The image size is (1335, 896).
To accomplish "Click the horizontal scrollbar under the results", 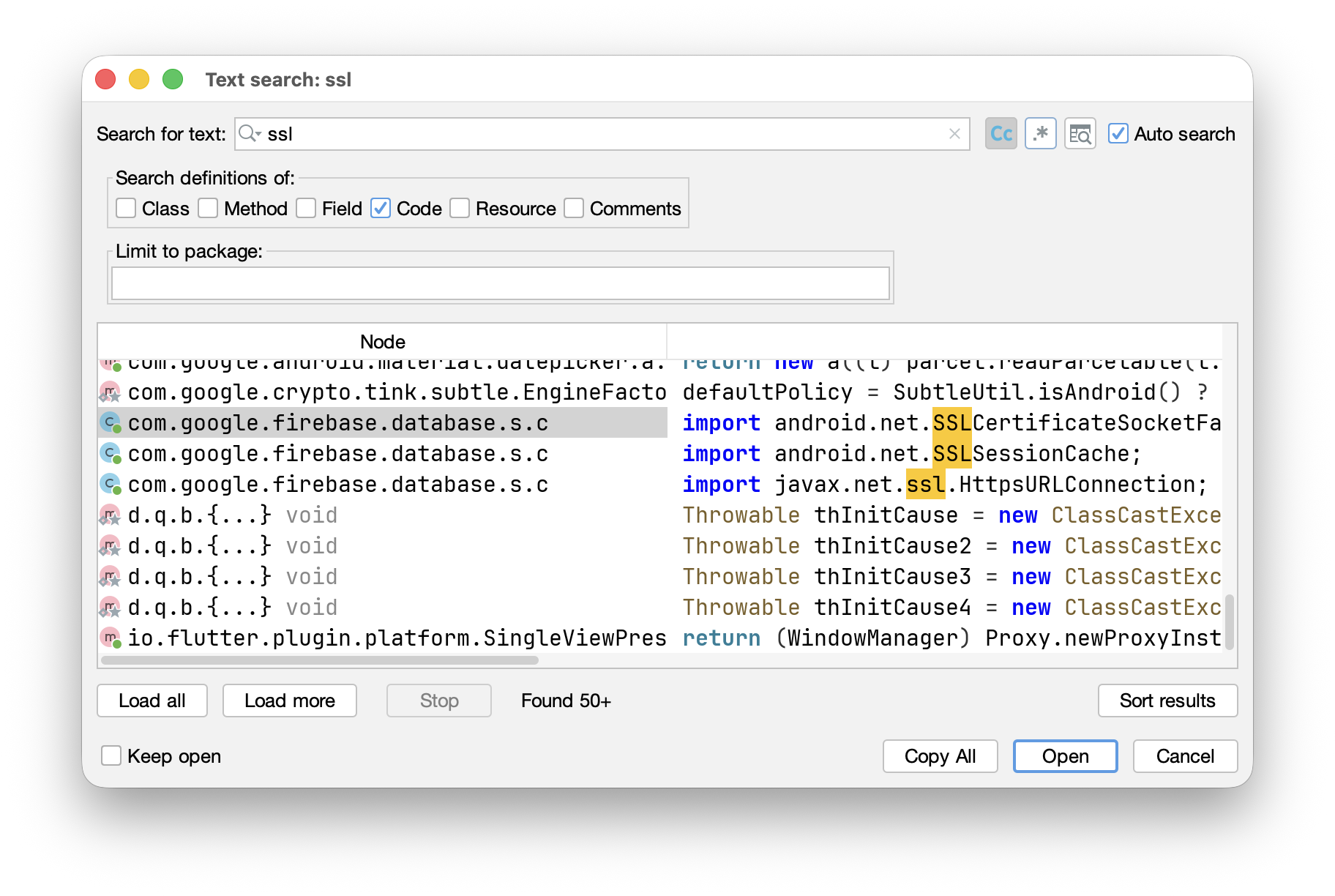I will pyautogui.click(x=320, y=660).
